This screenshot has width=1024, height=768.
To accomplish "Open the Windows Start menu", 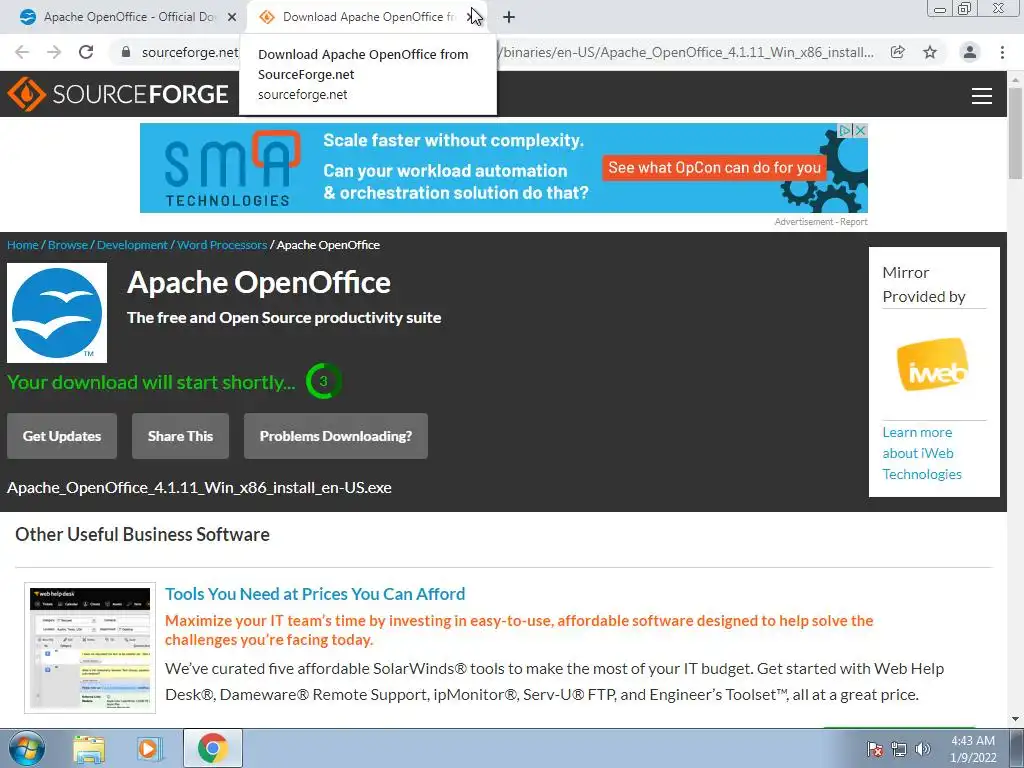I will tap(27, 748).
